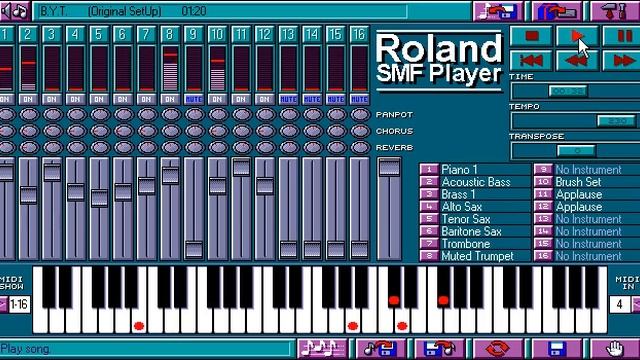Click the Time slider handle
The image size is (640, 360).
pyautogui.click(x=569, y=91)
